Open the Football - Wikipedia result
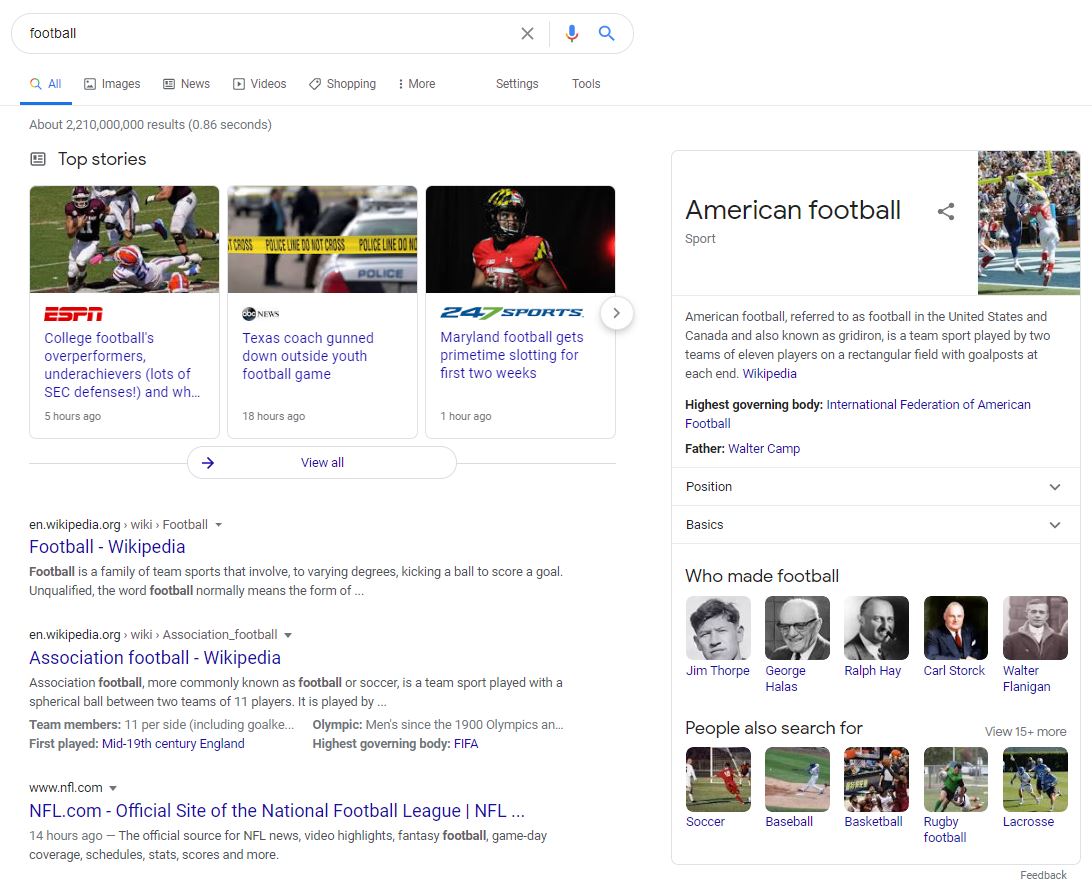 (107, 547)
